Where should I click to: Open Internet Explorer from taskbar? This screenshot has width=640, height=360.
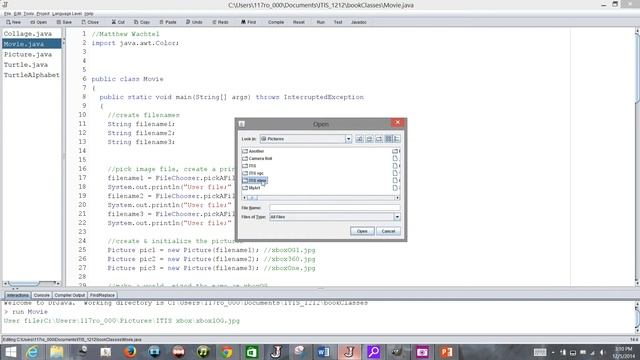coord(32,352)
